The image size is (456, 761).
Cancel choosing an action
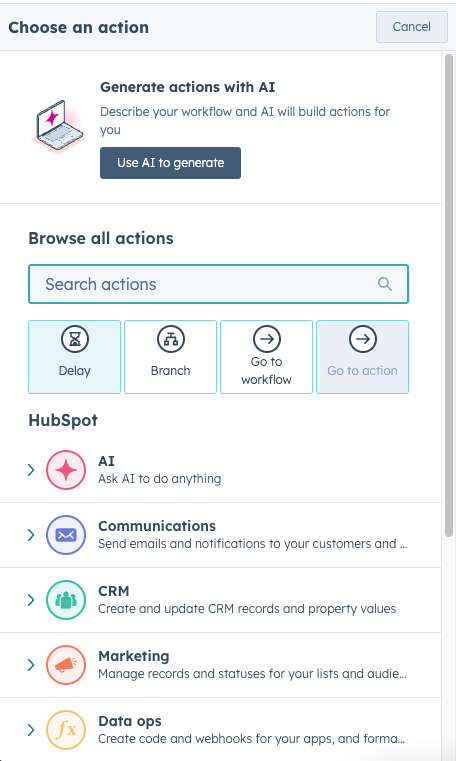[x=411, y=27]
